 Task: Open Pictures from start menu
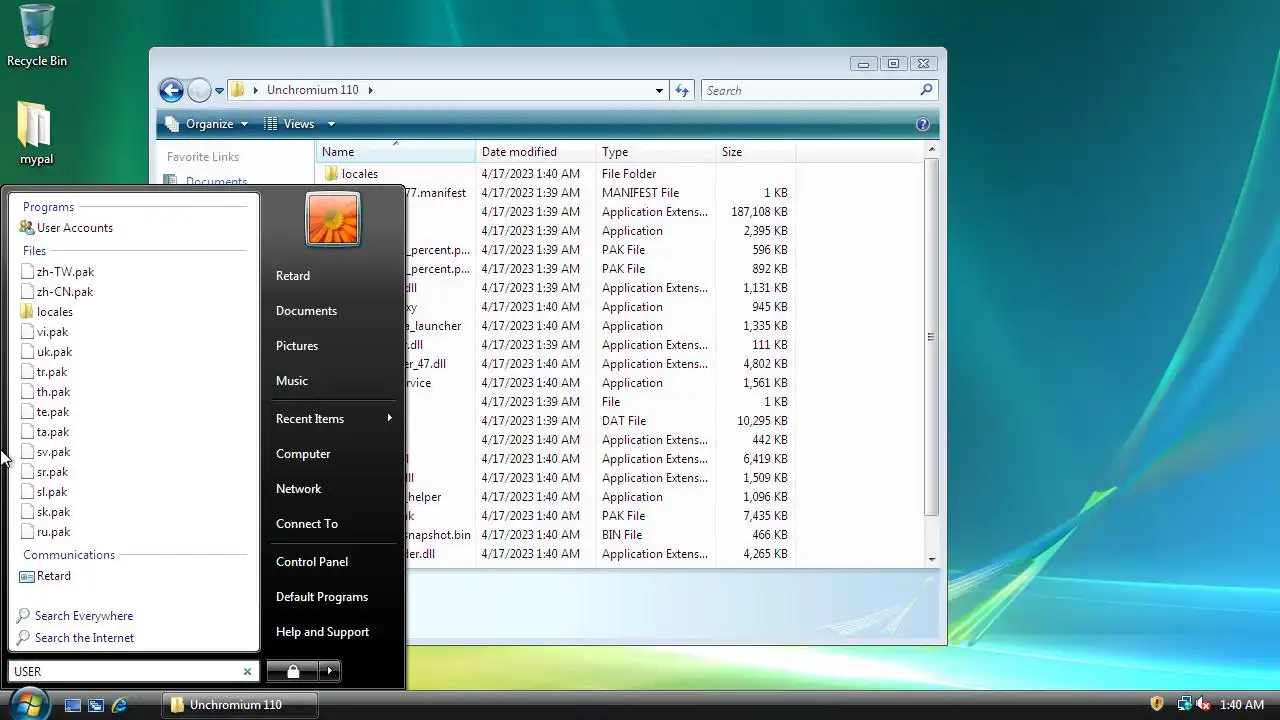[x=297, y=346]
